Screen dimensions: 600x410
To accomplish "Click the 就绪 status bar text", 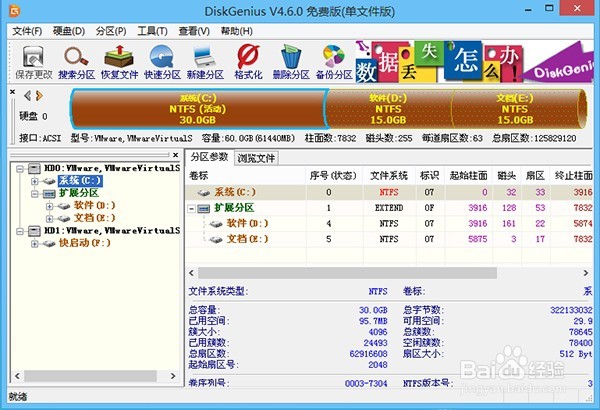I will pyautogui.click(x=18, y=397).
